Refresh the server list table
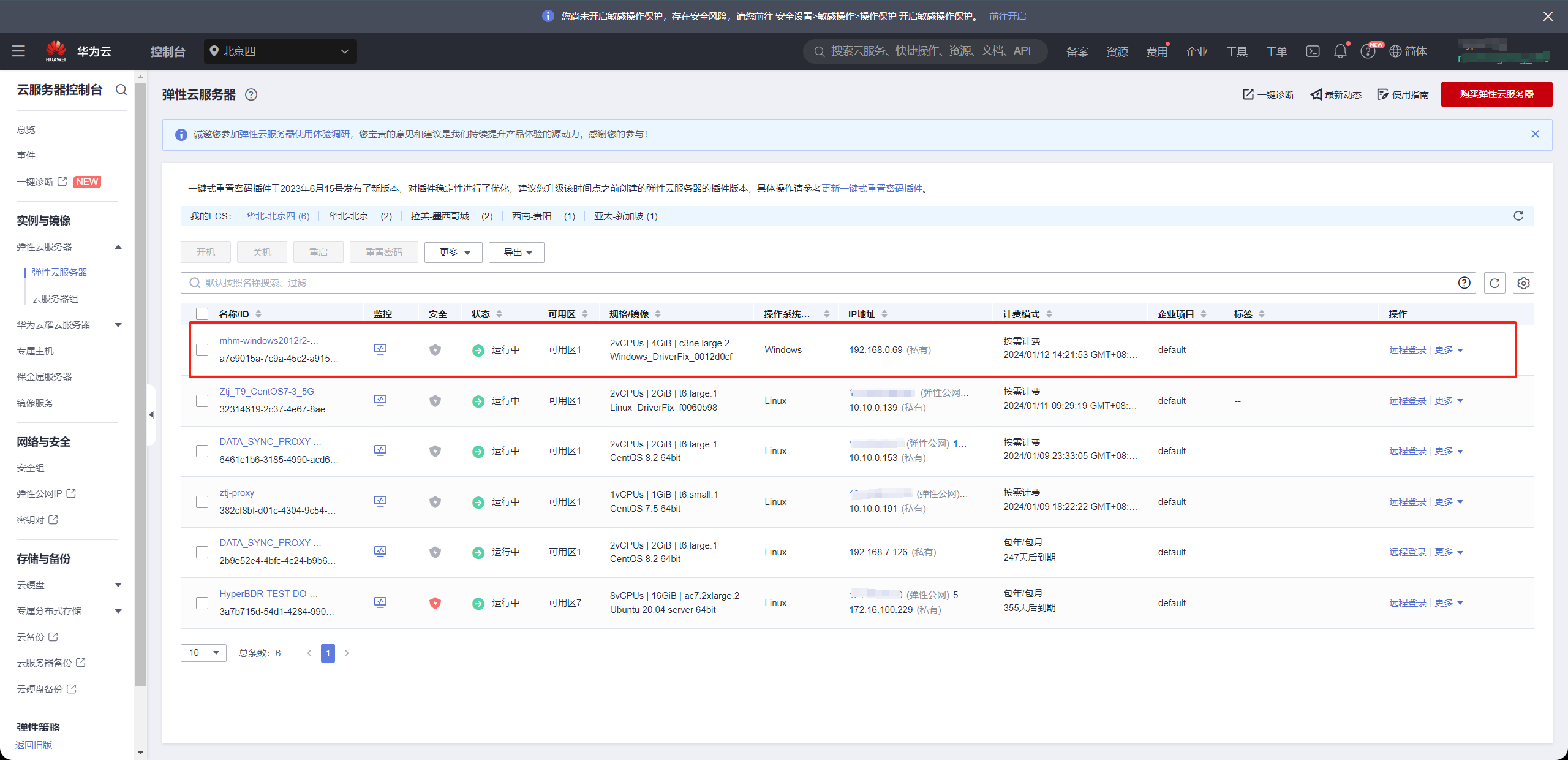The image size is (1568, 760). pyautogui.click(x=1494, y=283)
